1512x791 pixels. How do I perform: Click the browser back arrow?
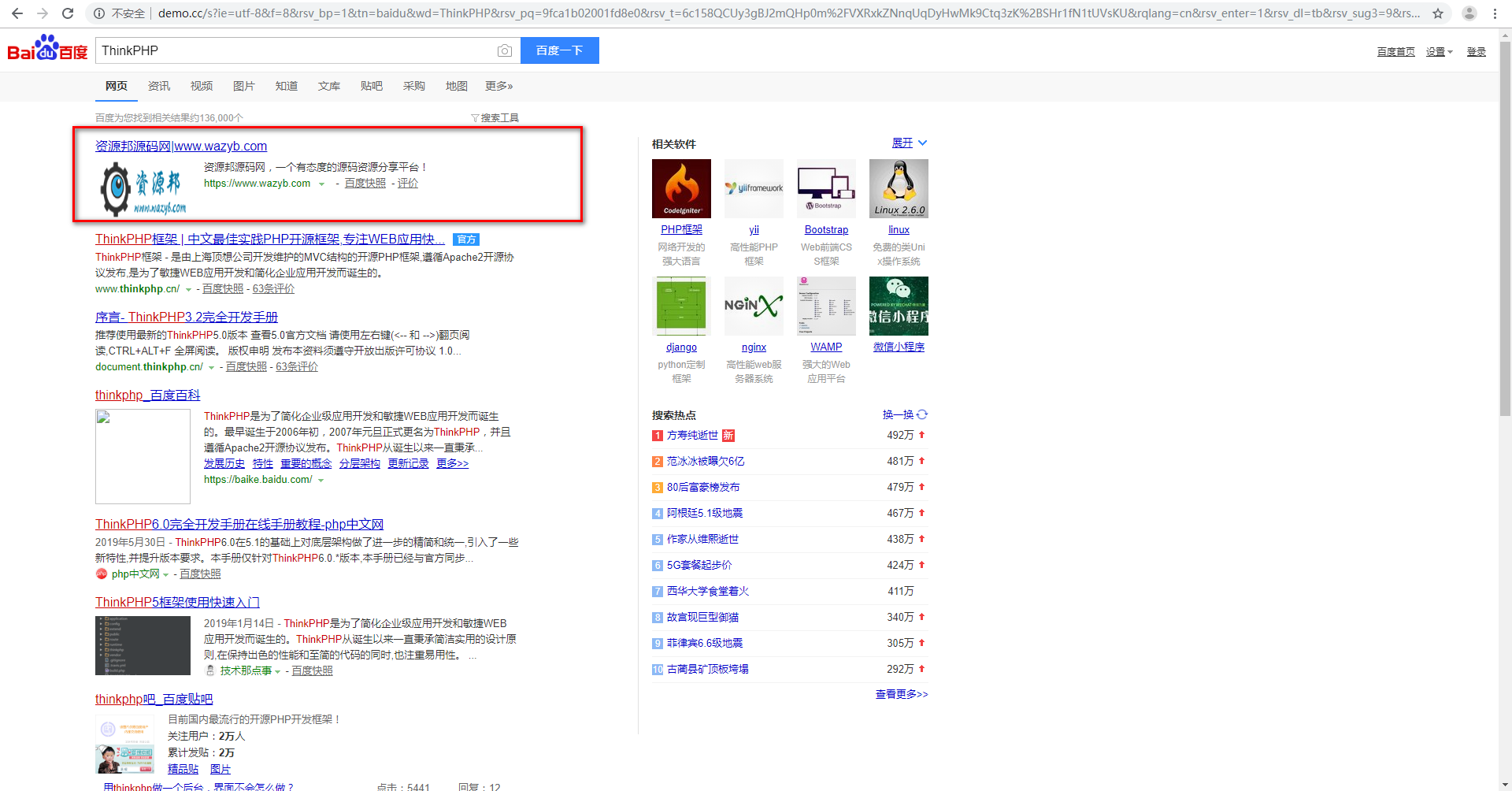(17, 13)
